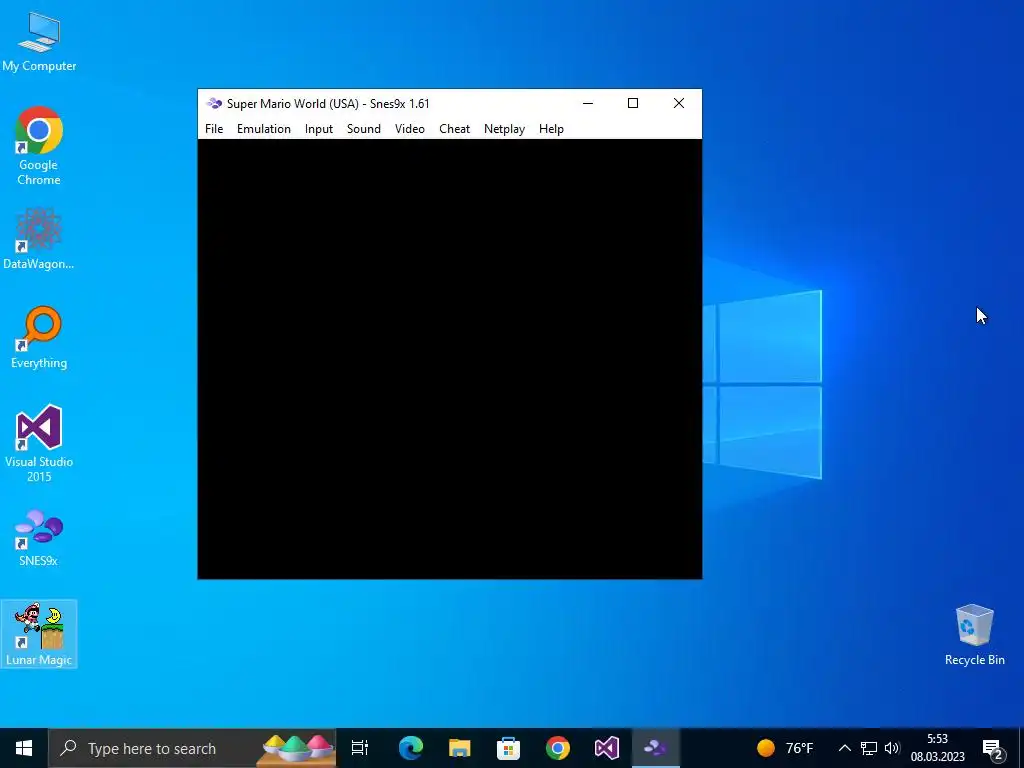Open File Explorer from the taskbar
Screen dimensions: 1024x768
[460, 748]
